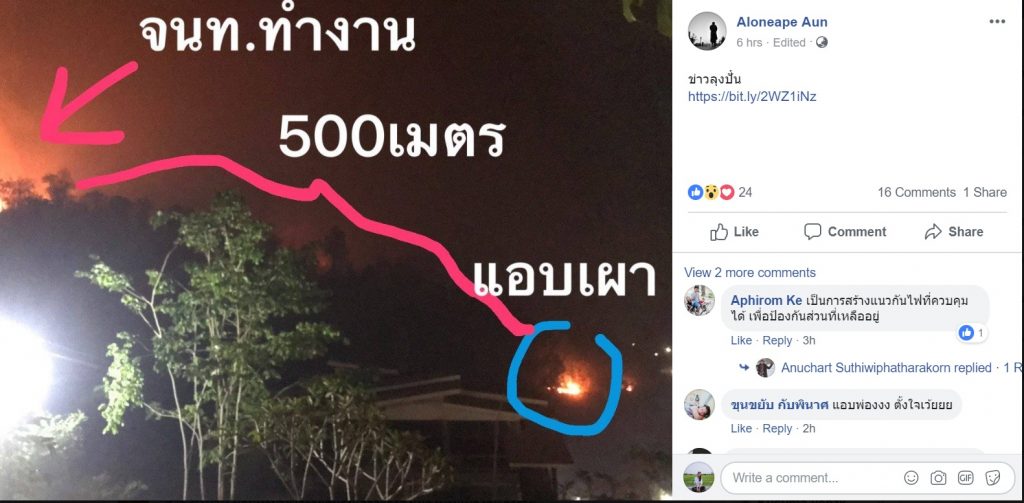
Task: Click inside Write a comment field
Action: coord(813,478)
